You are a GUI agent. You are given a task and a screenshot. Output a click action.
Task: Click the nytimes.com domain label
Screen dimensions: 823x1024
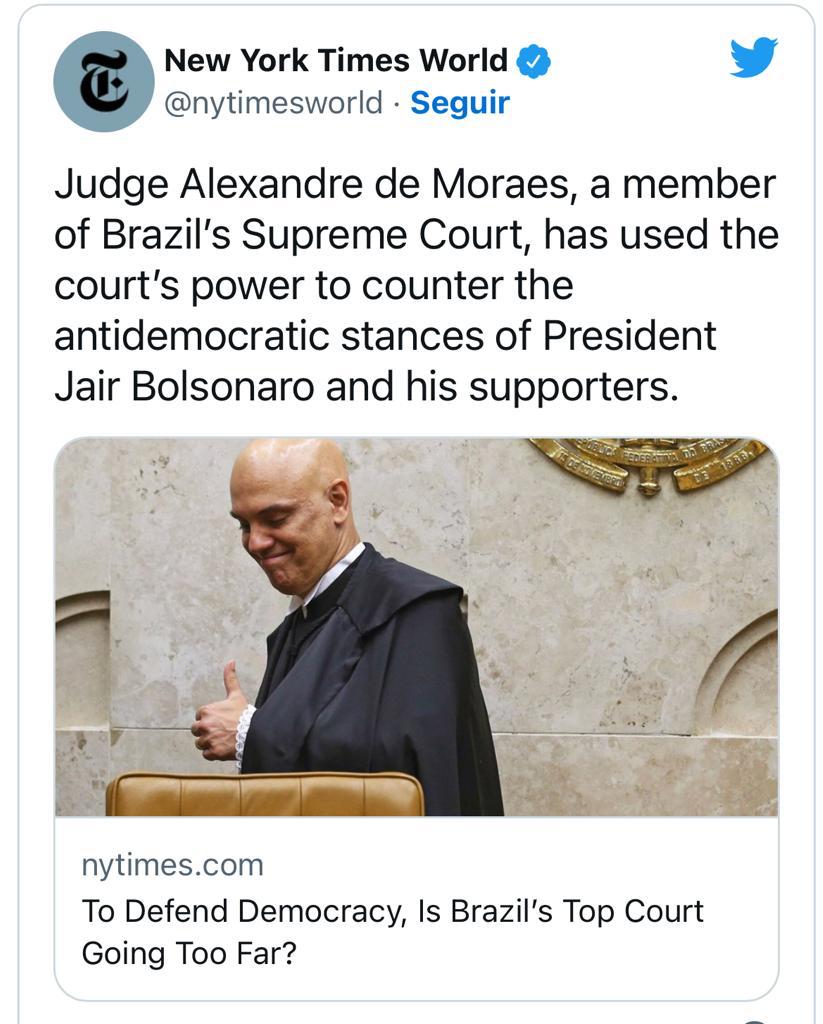pos(172,865)
